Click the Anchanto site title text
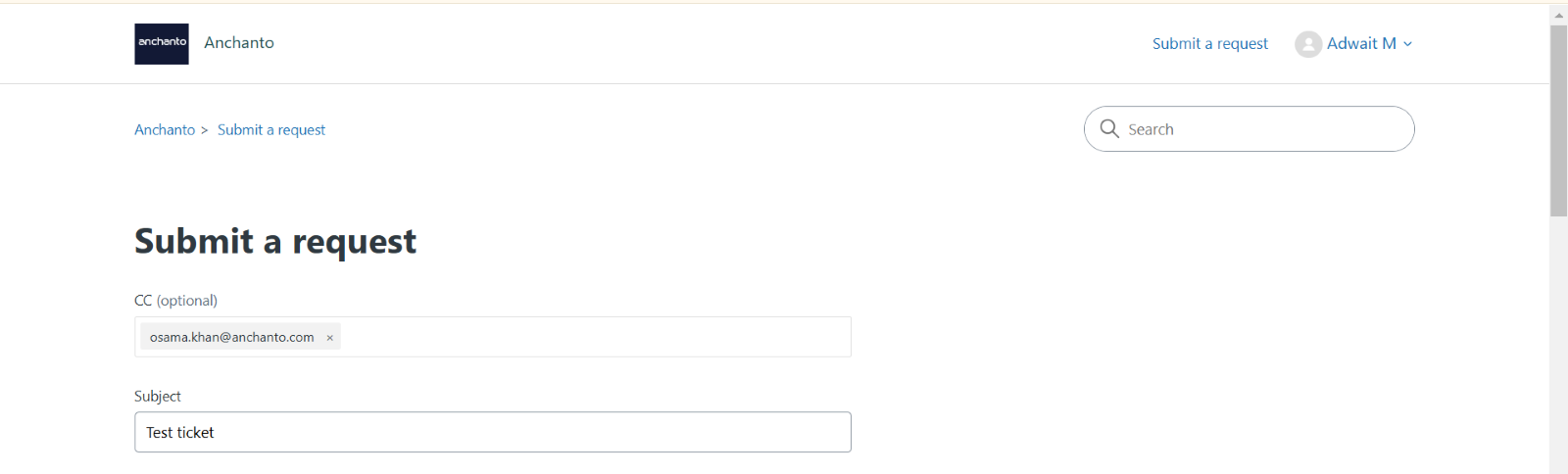1568x474 pixels. coord(239,43)
